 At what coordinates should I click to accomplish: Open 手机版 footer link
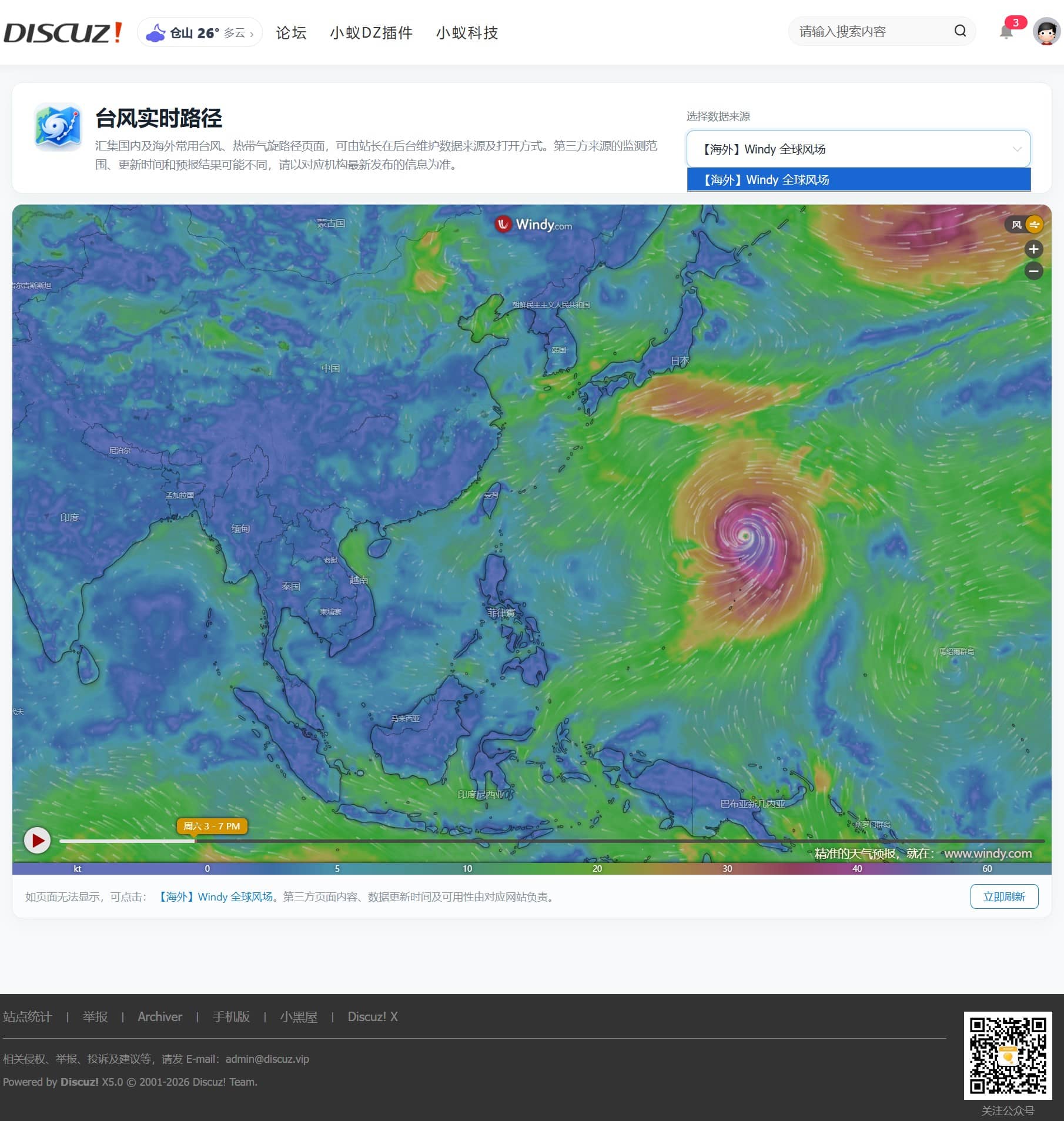coord(231,1016)
